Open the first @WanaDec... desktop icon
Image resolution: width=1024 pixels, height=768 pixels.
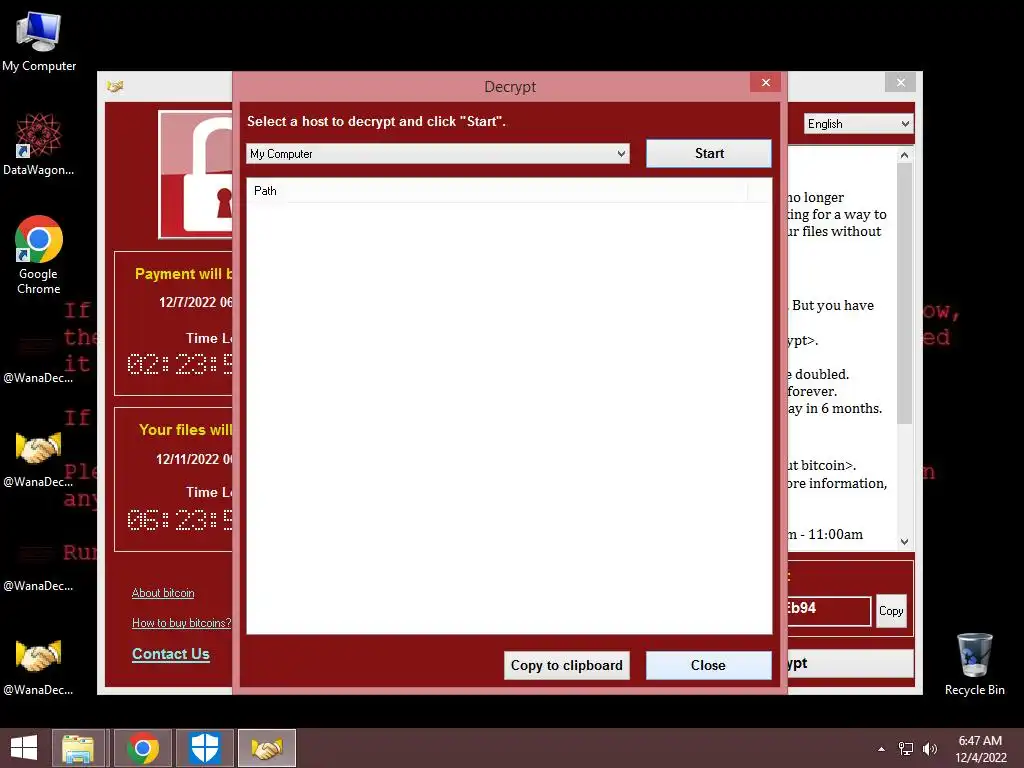pos(39,358)
